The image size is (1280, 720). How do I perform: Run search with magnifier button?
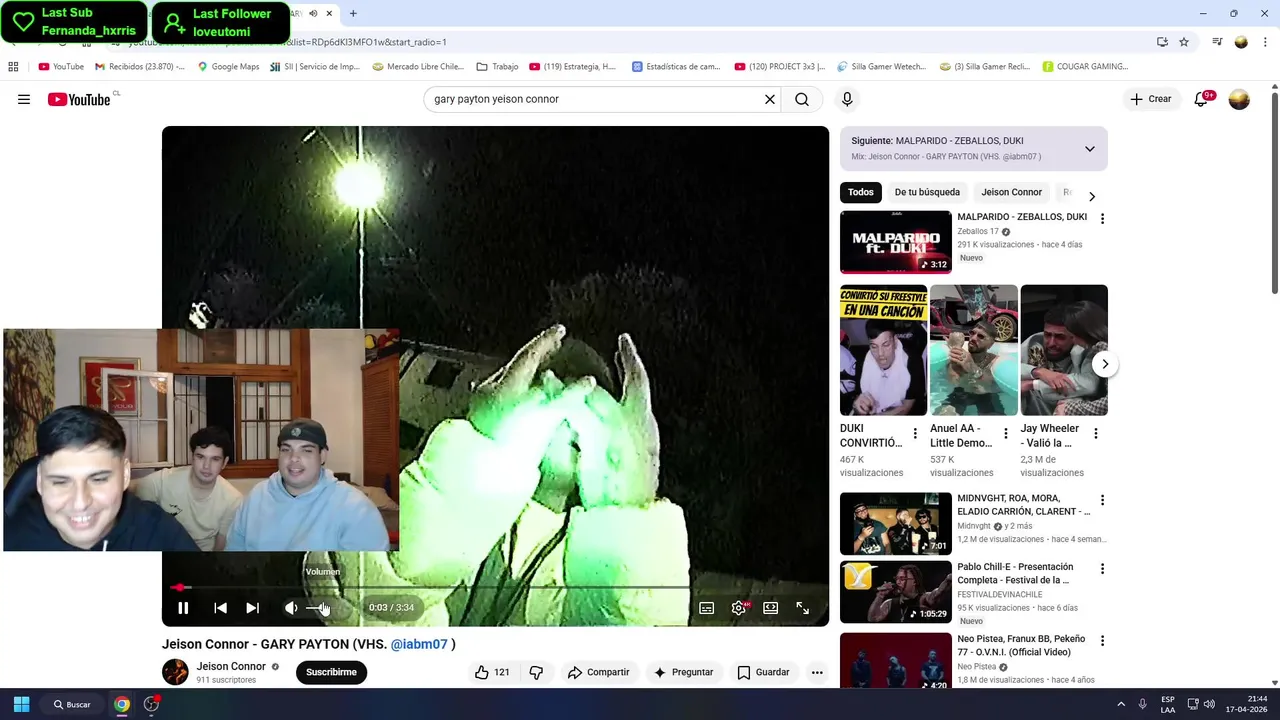802,99
